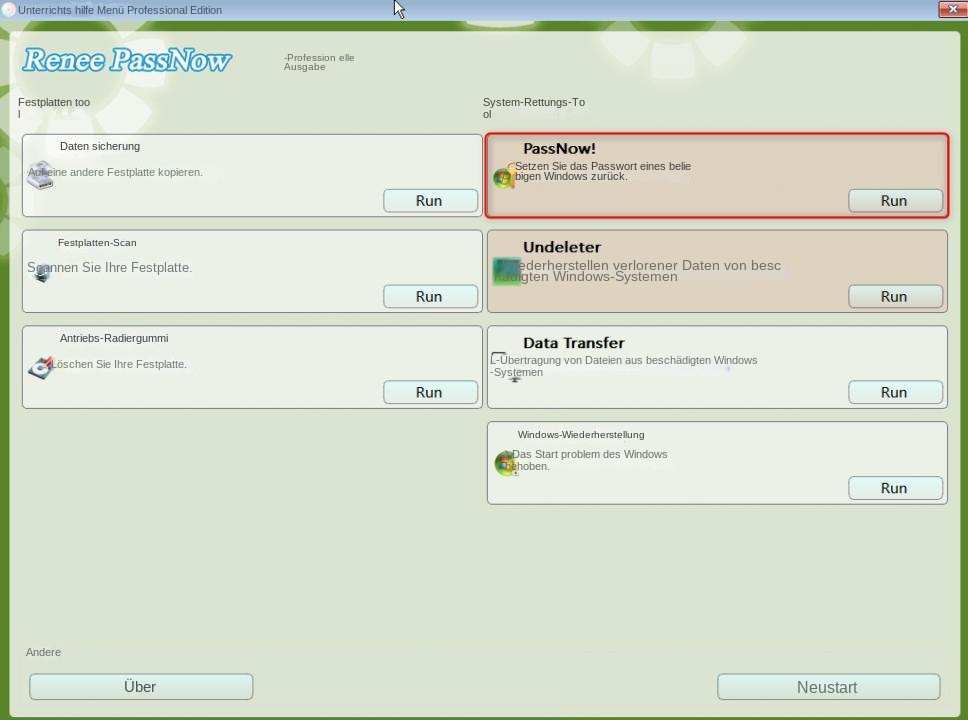Screen dimensions: 968x720
Task: Click the PassNow! Windows key icon
Action: (x=504, y=177)
